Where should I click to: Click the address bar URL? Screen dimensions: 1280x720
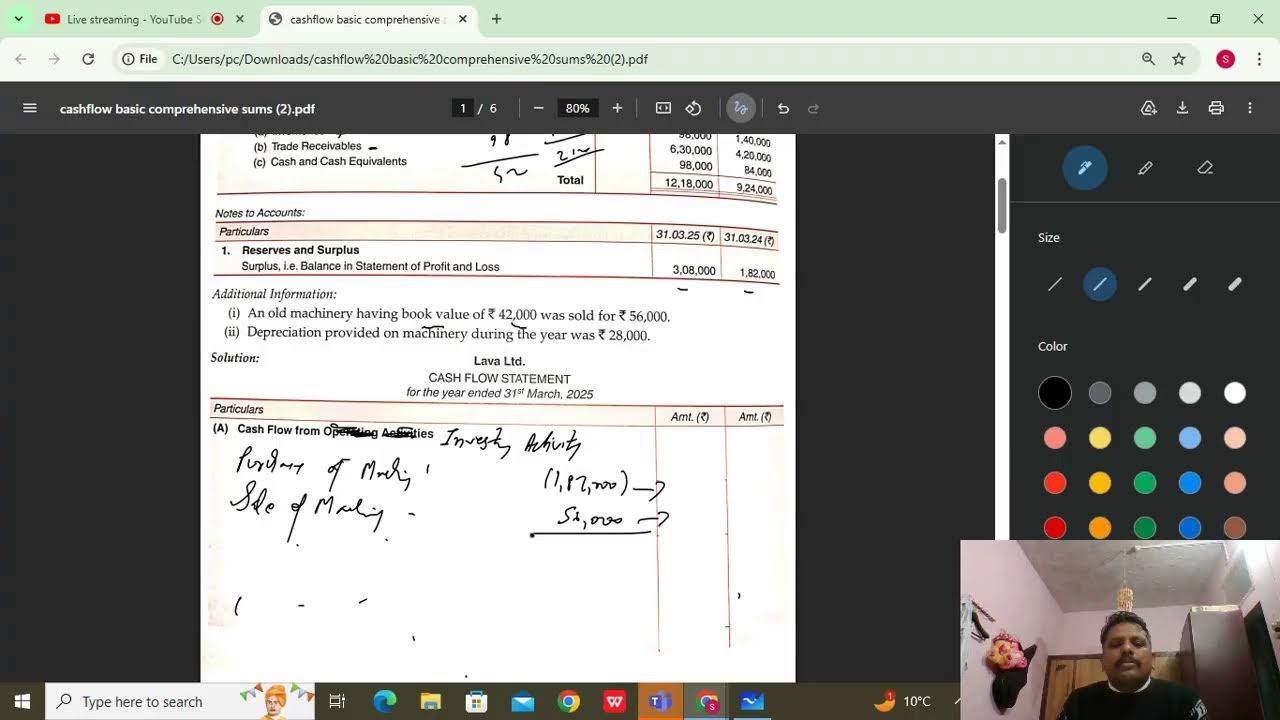click(x=410, y=59)
